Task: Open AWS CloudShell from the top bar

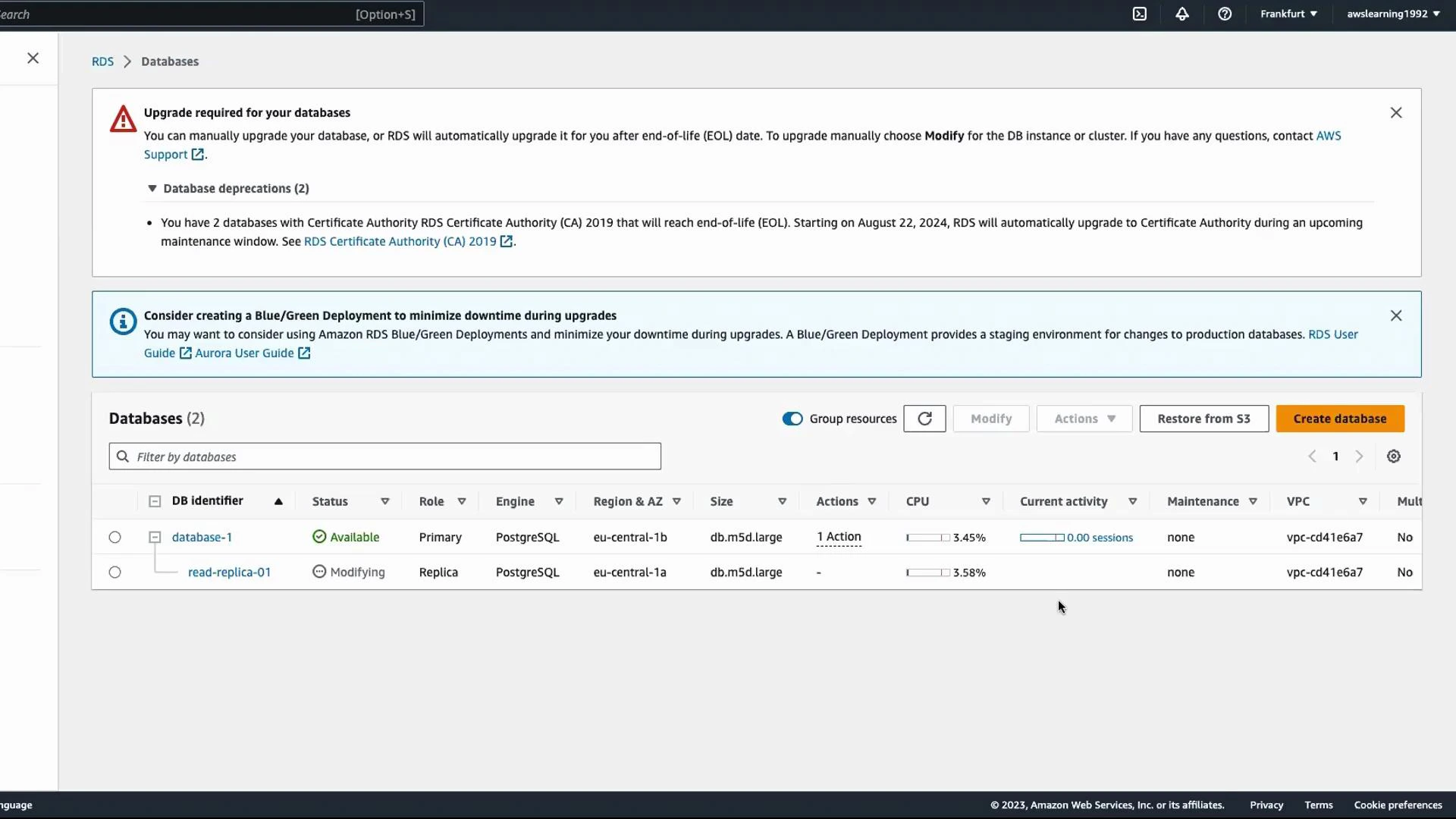Action: tap(1140, 14)
